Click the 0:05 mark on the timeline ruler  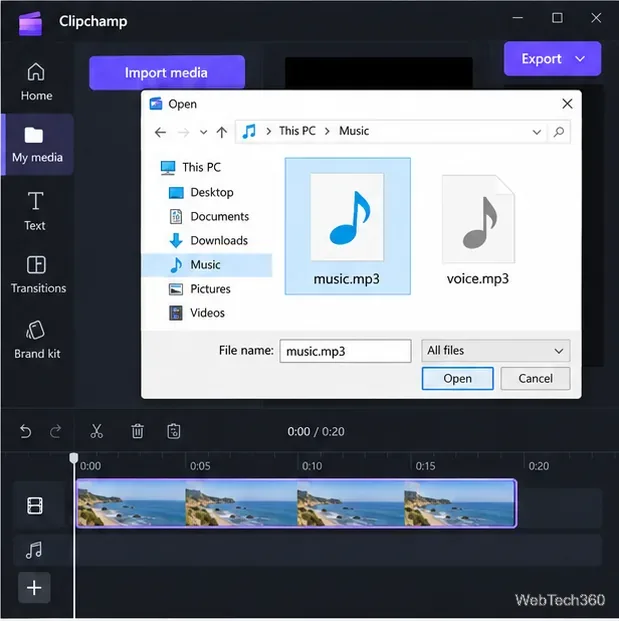pyautogui.click(x=200, y=466)
